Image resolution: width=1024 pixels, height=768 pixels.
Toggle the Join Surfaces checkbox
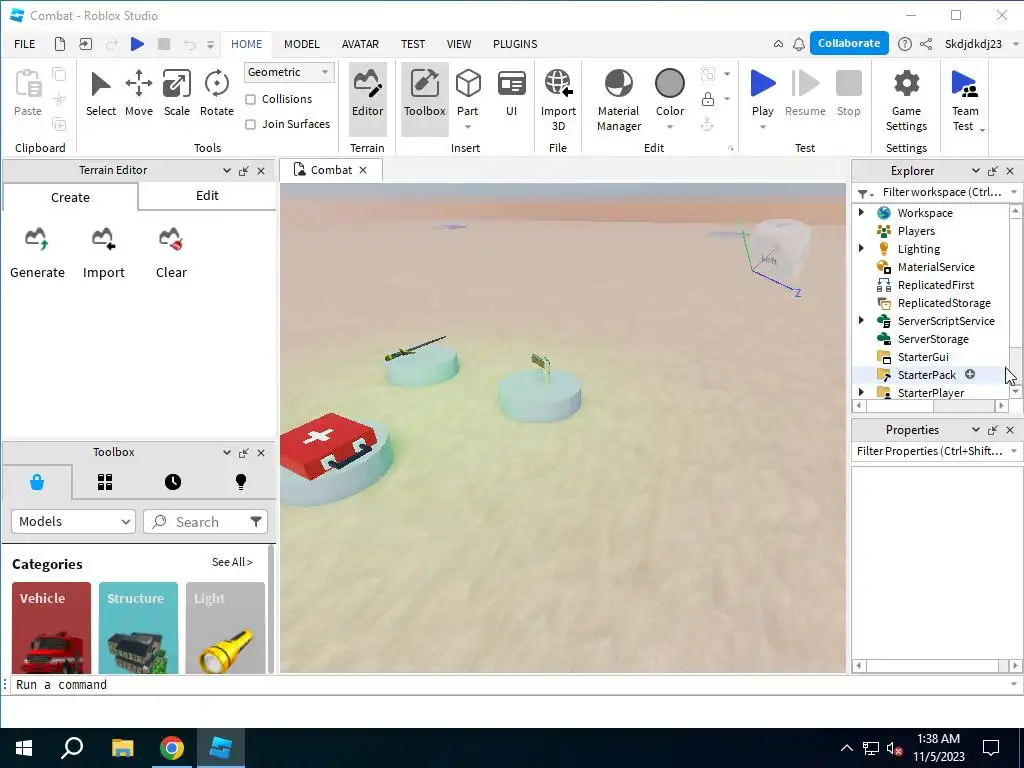point(250,124)
